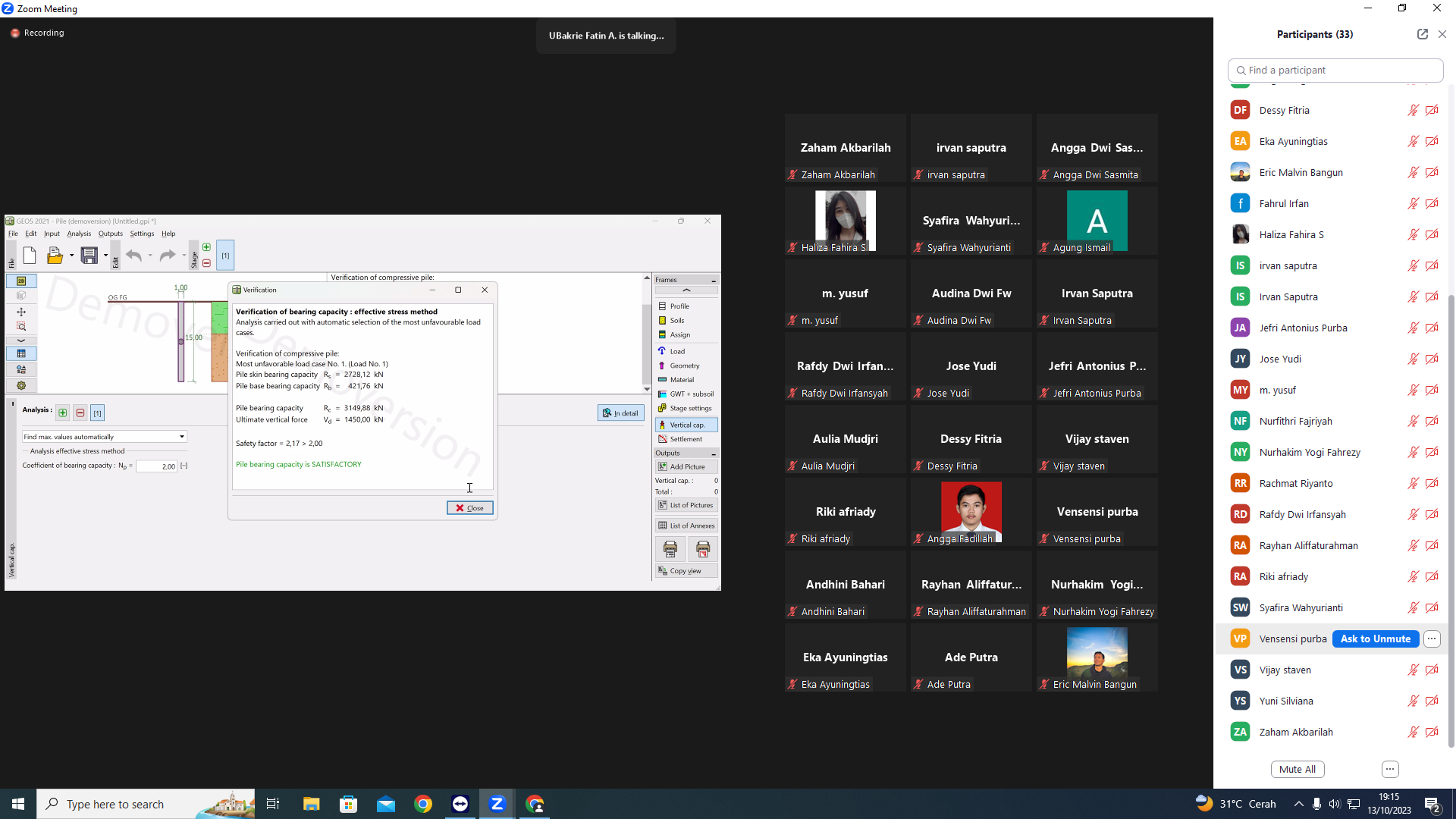Screen dimensions: 1456x819
Task: Toggle Rachmat Riyanto microphone icon
Action: pyautogui.click(x=1413, y=484)
